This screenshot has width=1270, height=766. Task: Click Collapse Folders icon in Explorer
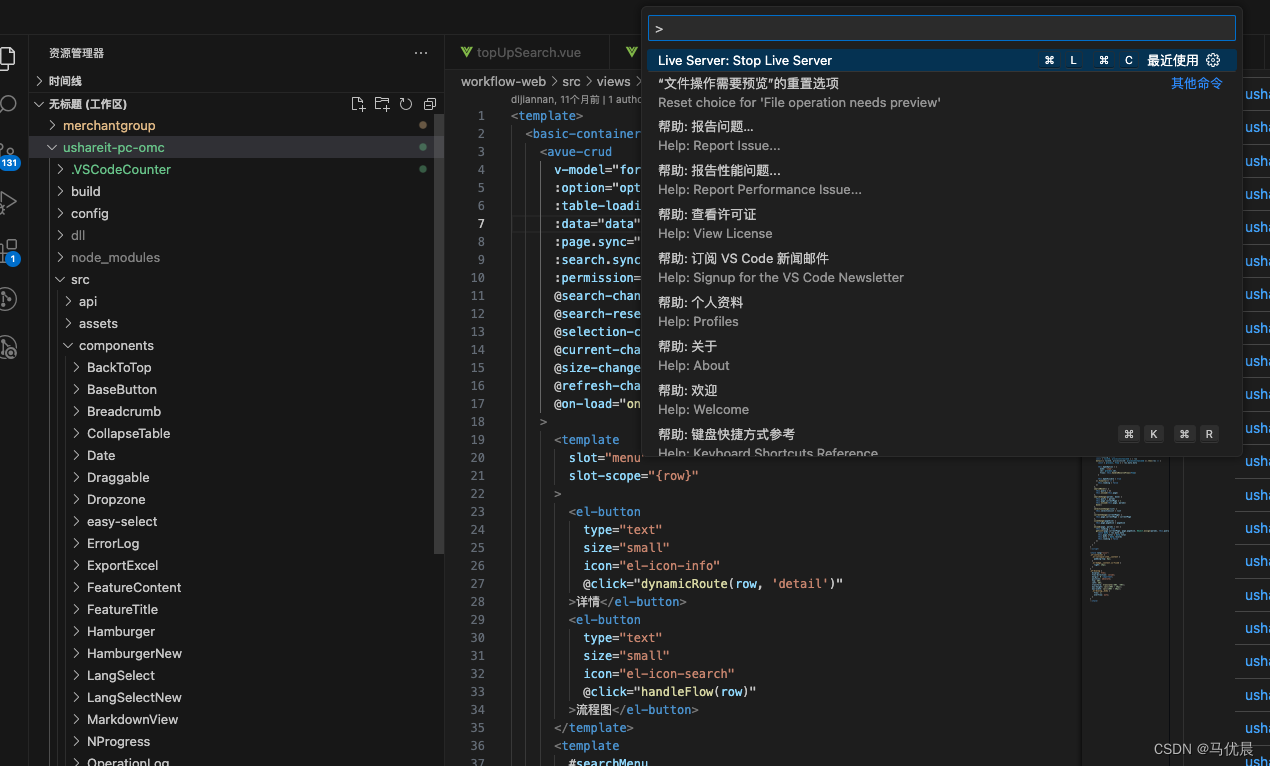[429, 103]
